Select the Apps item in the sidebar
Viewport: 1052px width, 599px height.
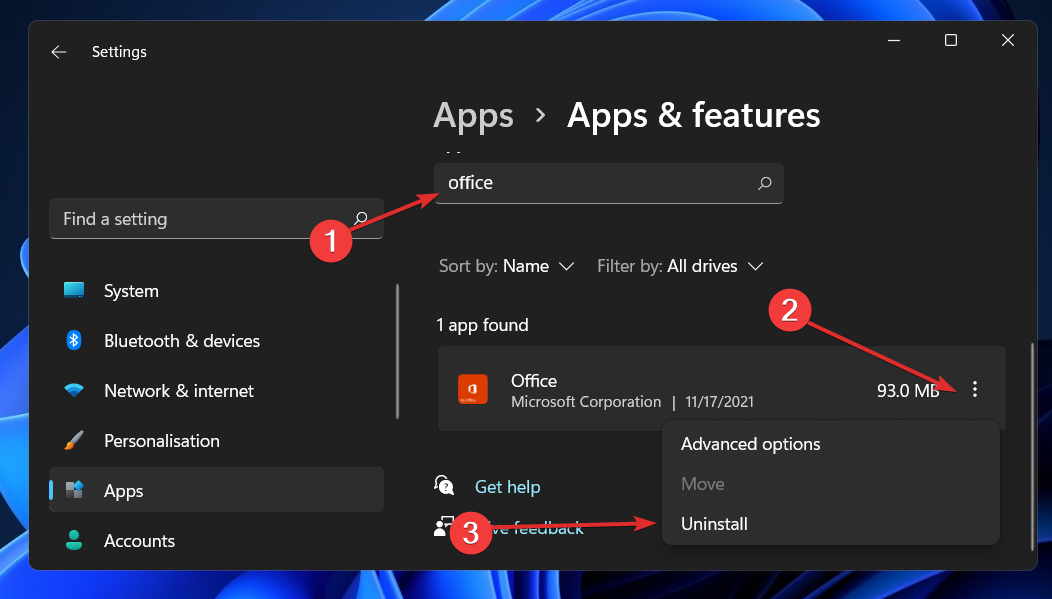[216, 490]
